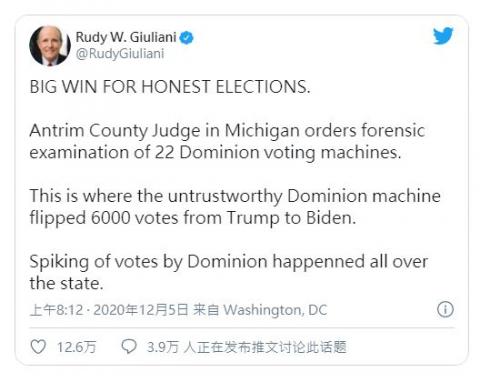Click the 'Spiking of votes by Dominion' line

tap(229, 261)
